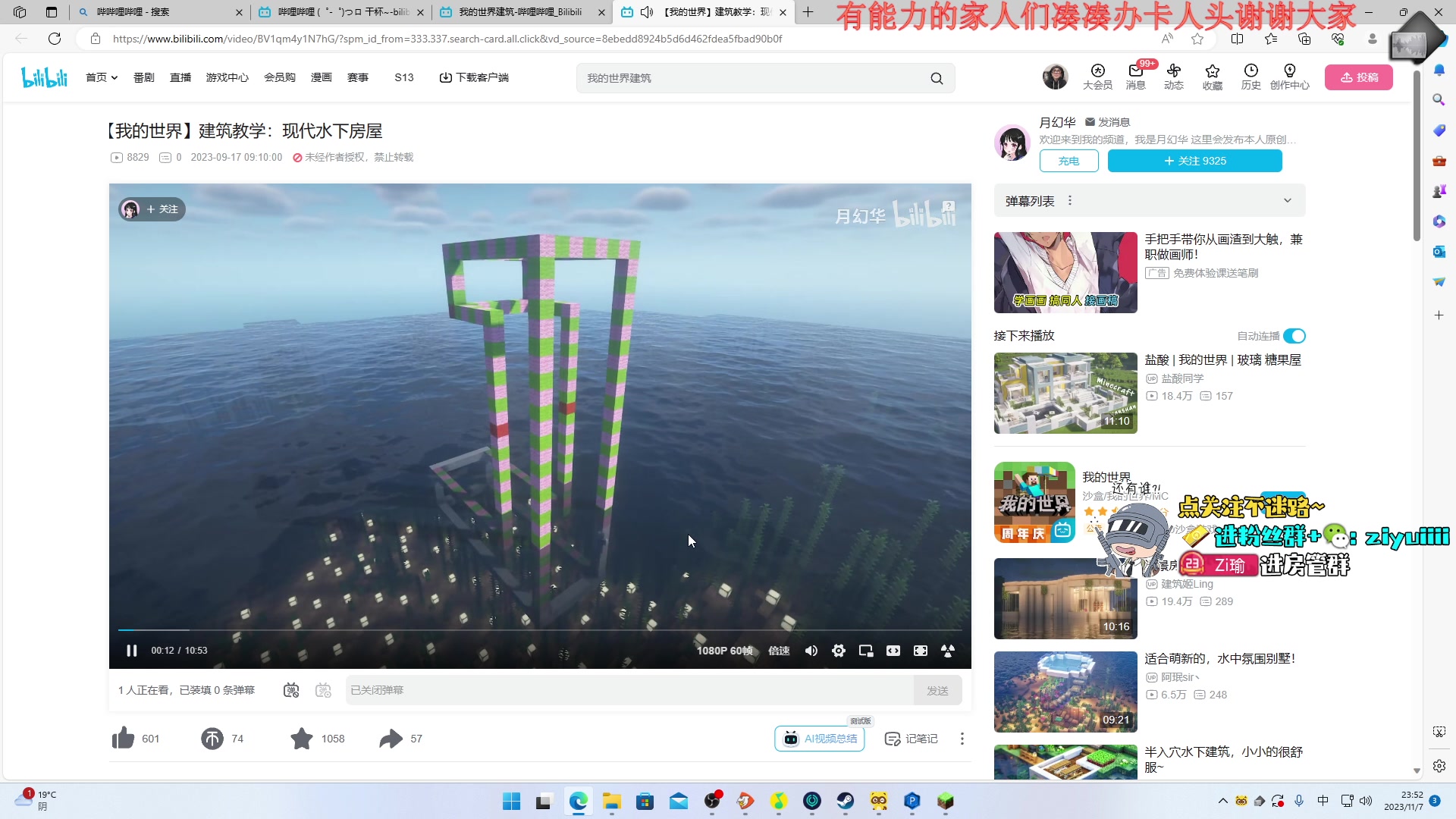The image size is (1456, 819).
Task: Add page to browser favorites star
Action: 1197,39
